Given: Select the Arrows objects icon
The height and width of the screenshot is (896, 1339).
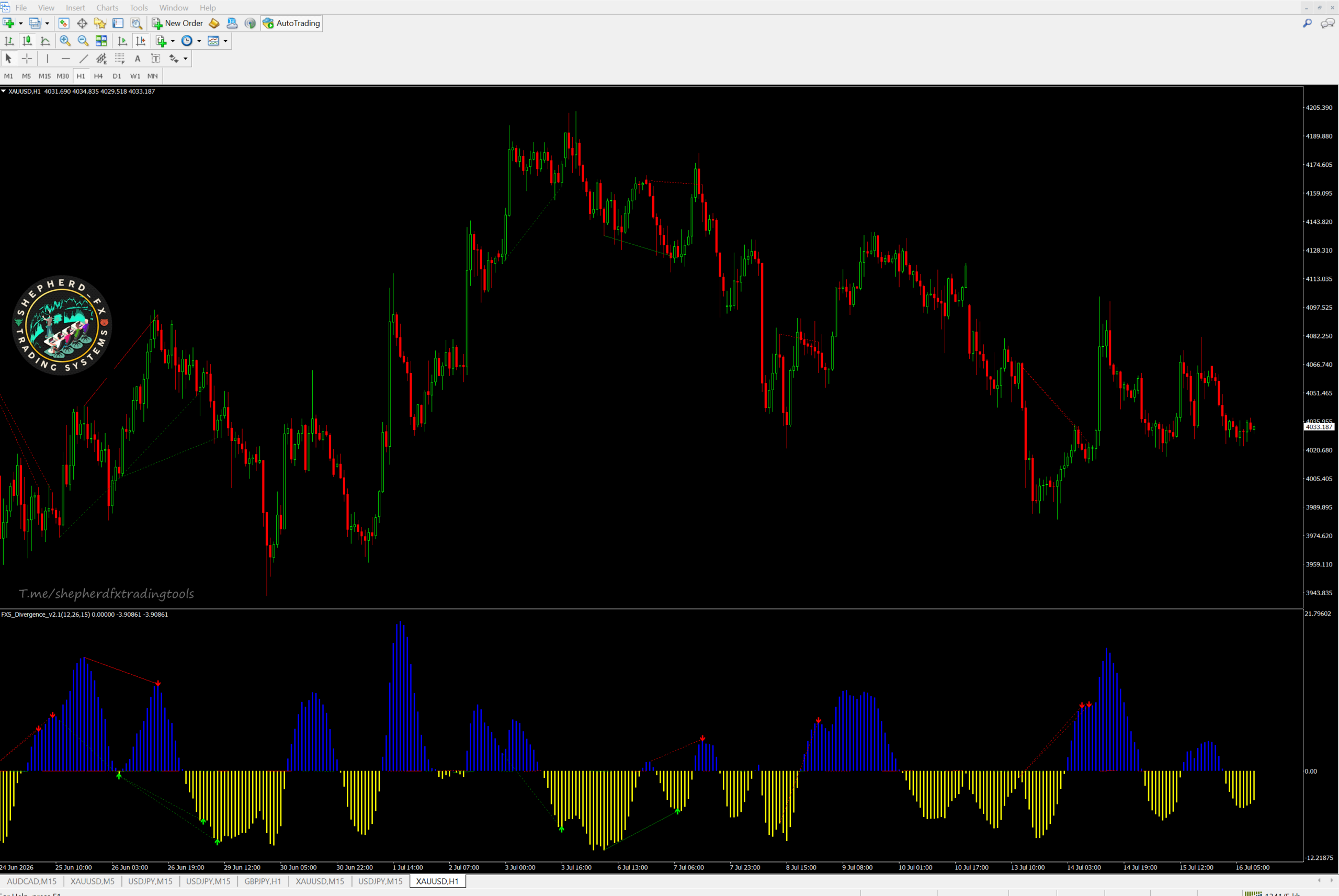Looking at the screenshot, I should (x=174, y=58).
